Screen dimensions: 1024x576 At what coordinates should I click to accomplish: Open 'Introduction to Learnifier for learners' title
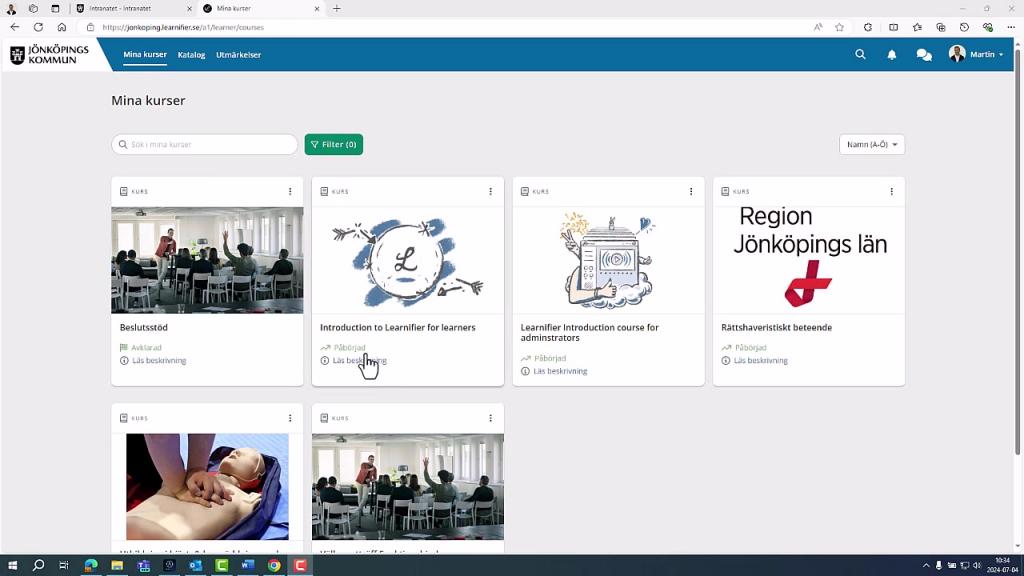(398, 327)
